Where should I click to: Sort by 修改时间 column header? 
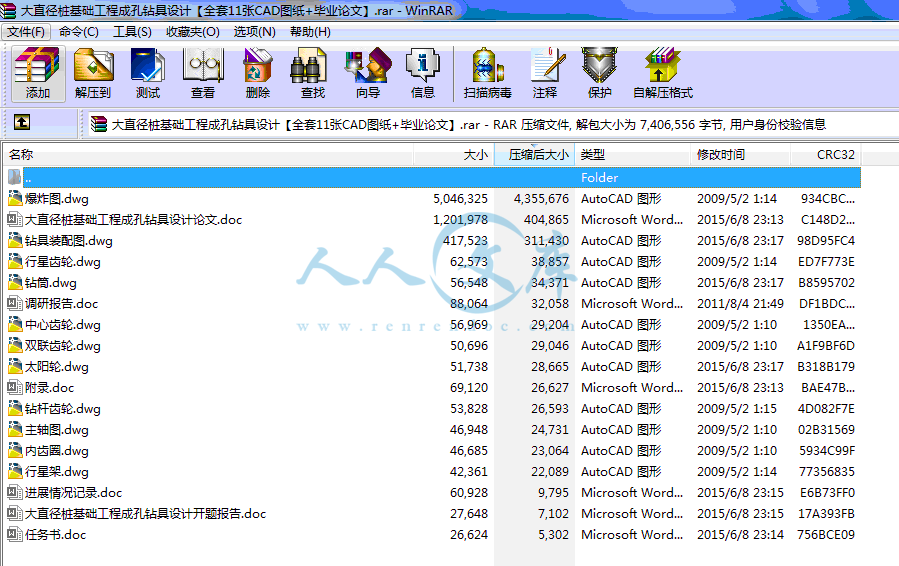pos(721,155)
